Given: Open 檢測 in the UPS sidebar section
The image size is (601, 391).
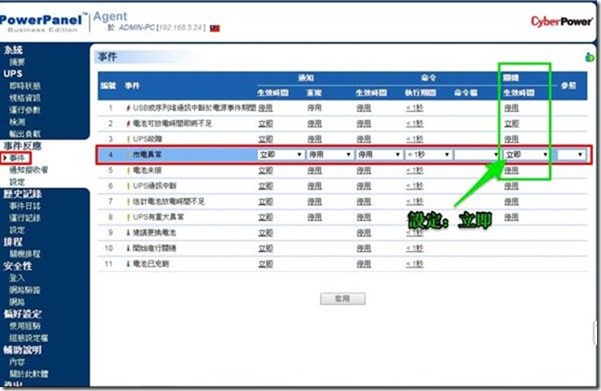Looking at the screenshot, I should [x=17, y=122].
